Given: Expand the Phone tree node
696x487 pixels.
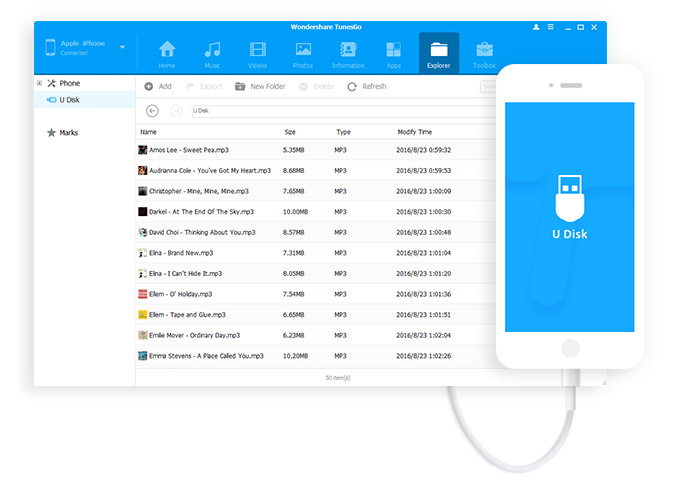Looking at the screenshot, I should (x=40, y=83).
